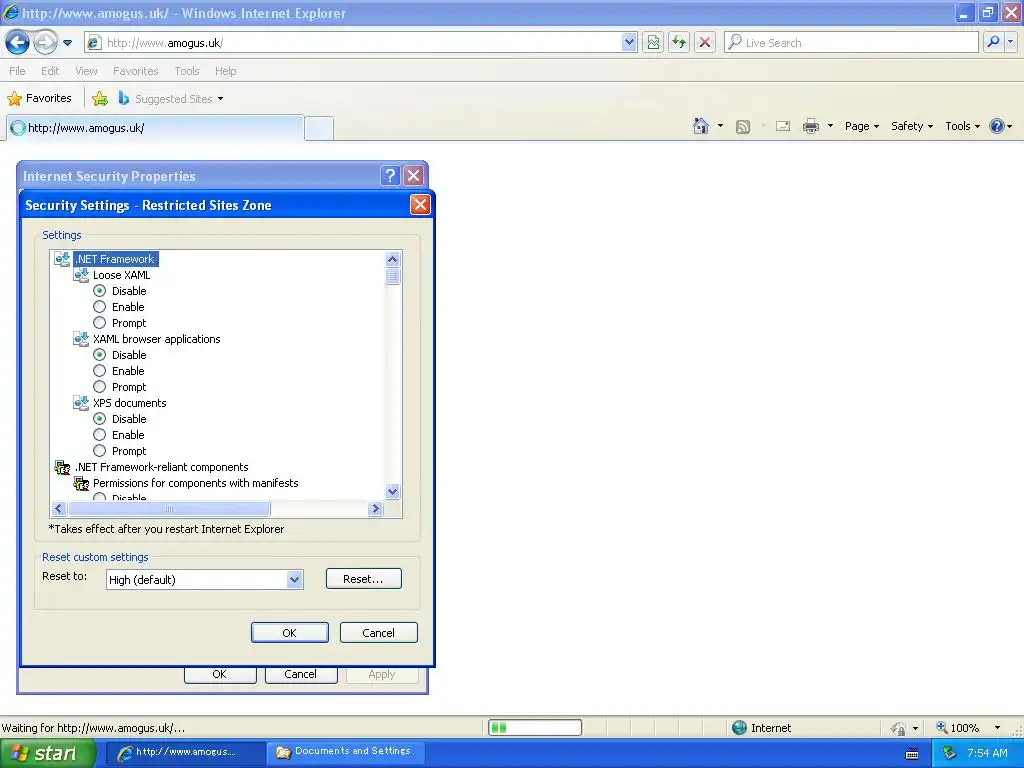Click the Favorites star button
Screen dimensions: 1024x768
click(39, 99)
